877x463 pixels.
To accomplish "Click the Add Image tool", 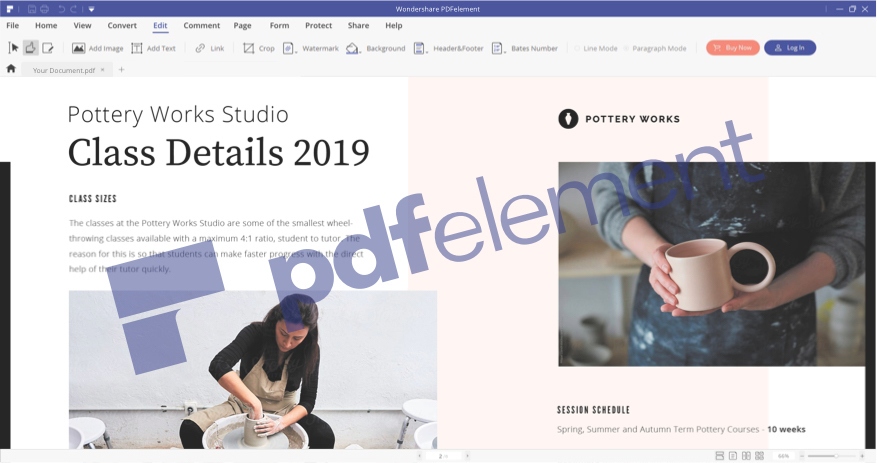I will coord(97,49).
